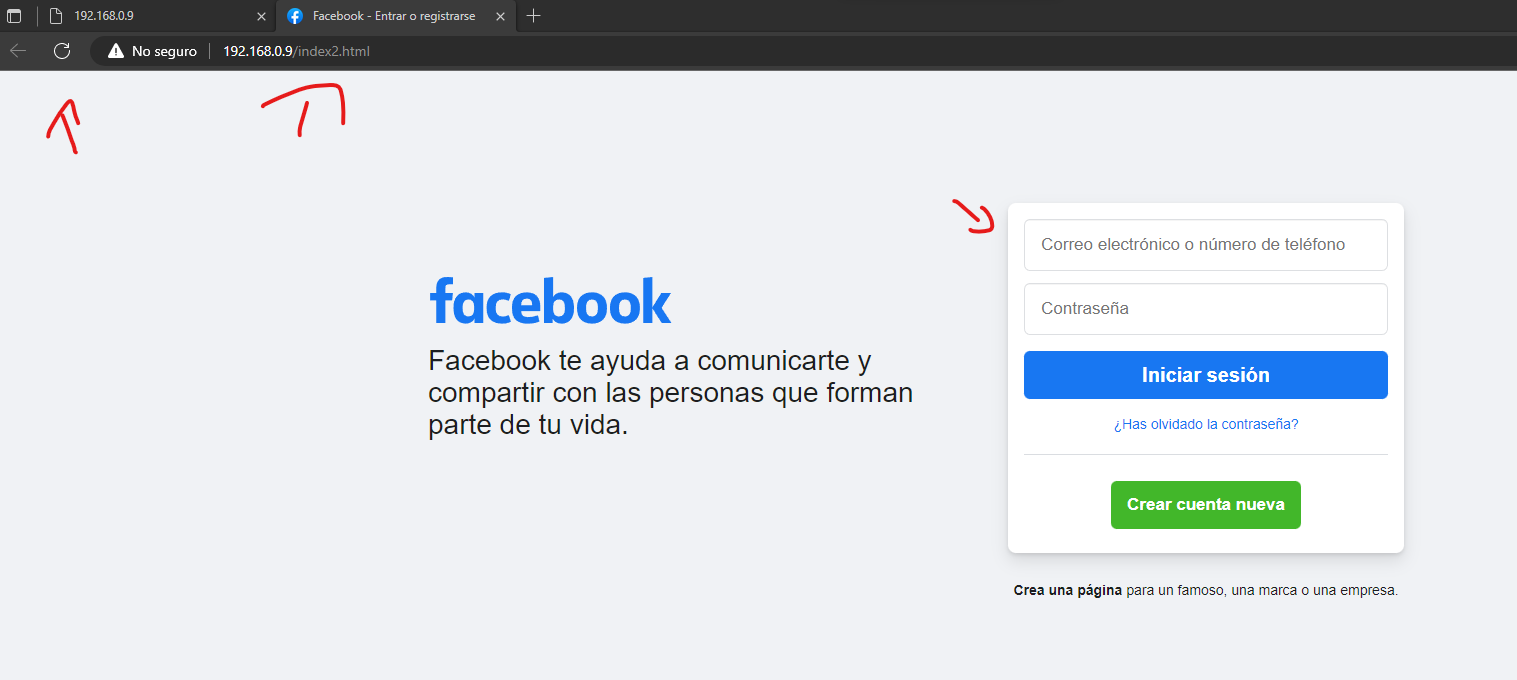The width and height of the screenshot is (1517, 680).
Task: Click the page icon of 192.168.0.9 tab
Action: (x=56, y=16)
